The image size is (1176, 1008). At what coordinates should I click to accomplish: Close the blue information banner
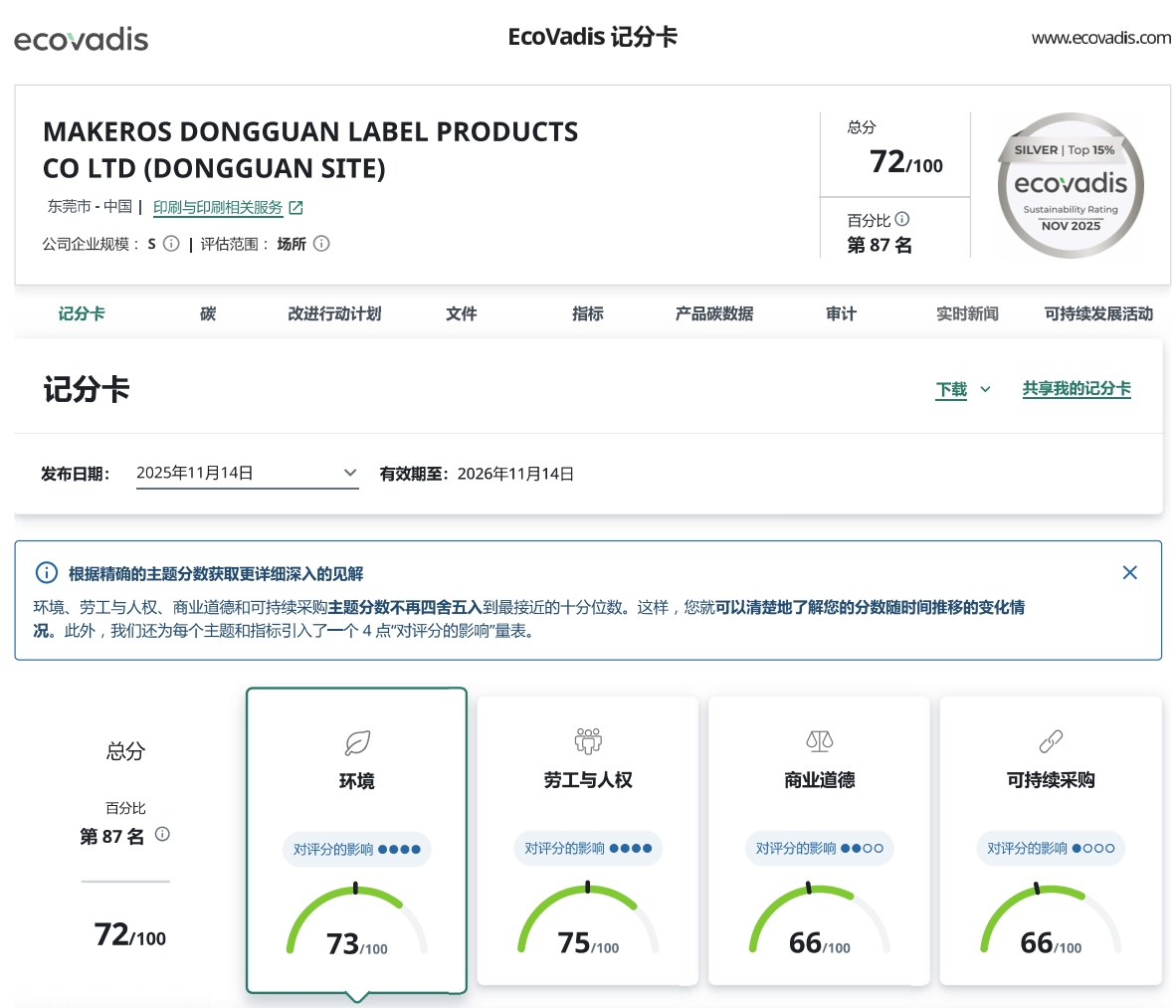pos(1129,572)
